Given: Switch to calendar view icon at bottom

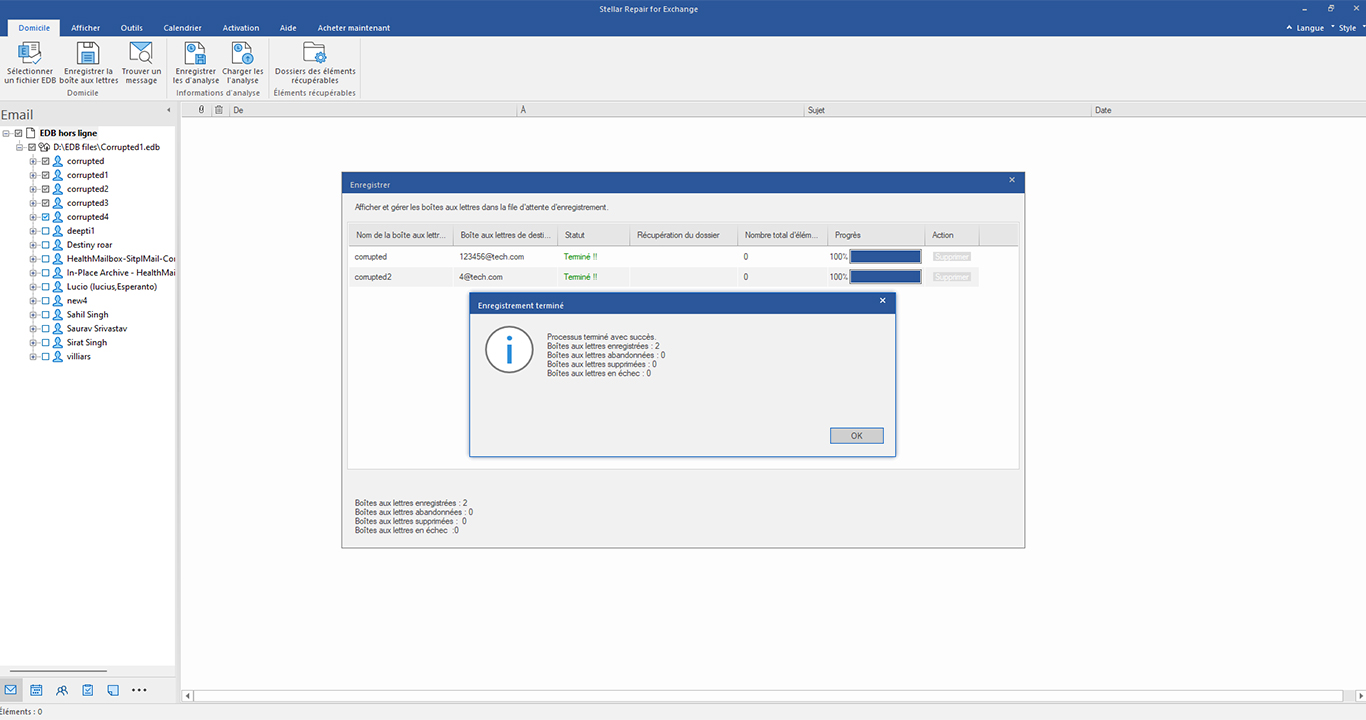Looking at the screenshot, I should coord(36,690).
